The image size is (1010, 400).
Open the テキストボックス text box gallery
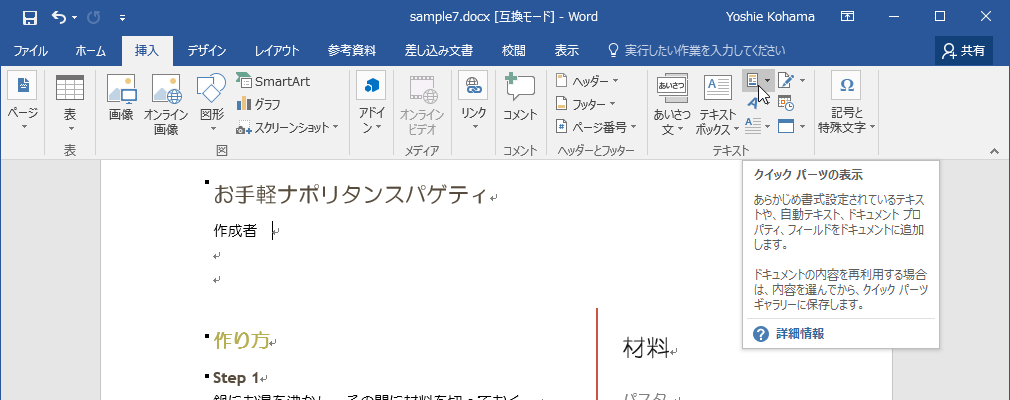tap(718, 104)
